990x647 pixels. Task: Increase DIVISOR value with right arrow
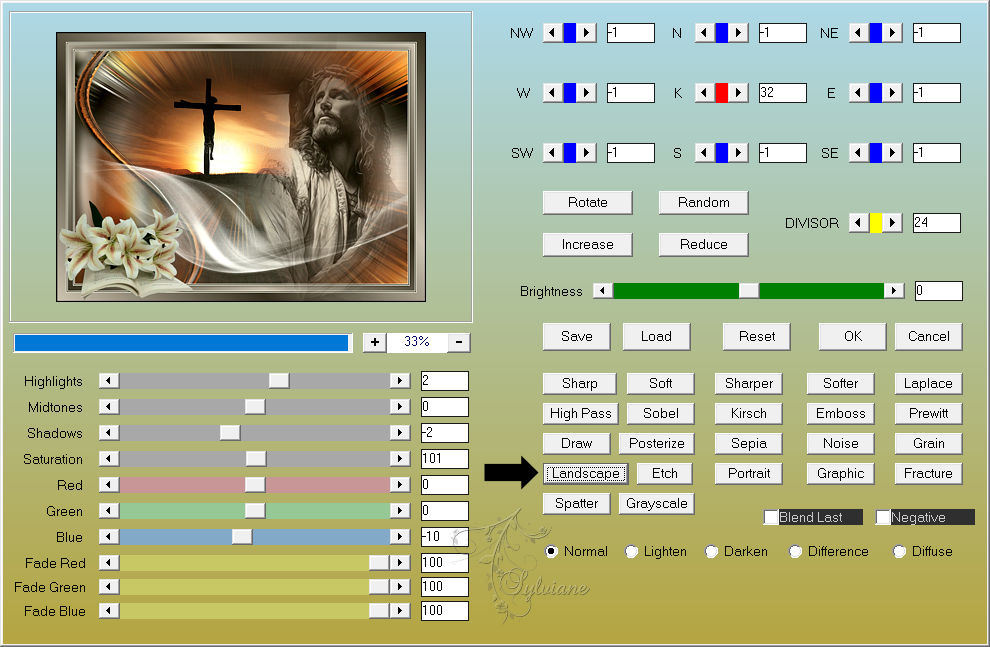point(892,223)
